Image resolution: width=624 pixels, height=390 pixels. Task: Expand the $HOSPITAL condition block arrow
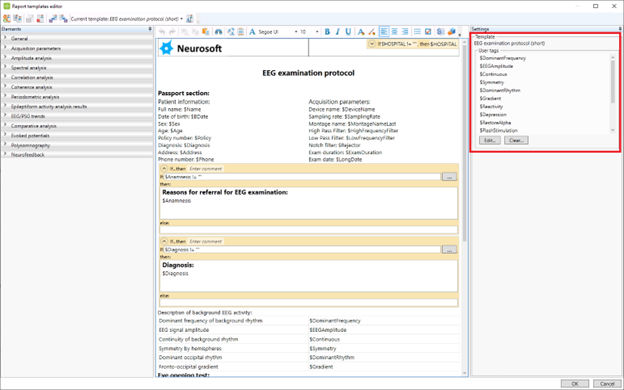coord(372,44)
